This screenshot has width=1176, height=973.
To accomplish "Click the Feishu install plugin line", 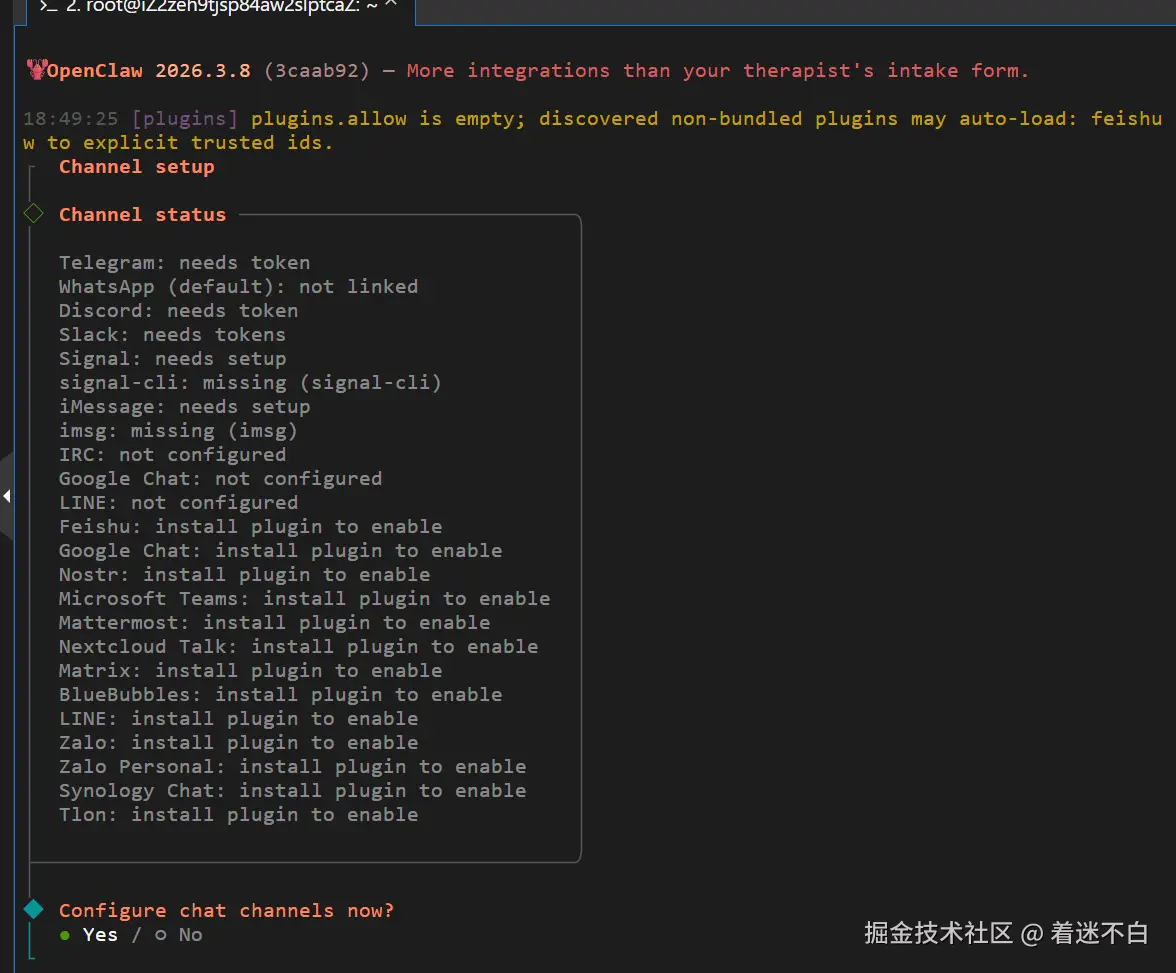I will pos(250,527).
